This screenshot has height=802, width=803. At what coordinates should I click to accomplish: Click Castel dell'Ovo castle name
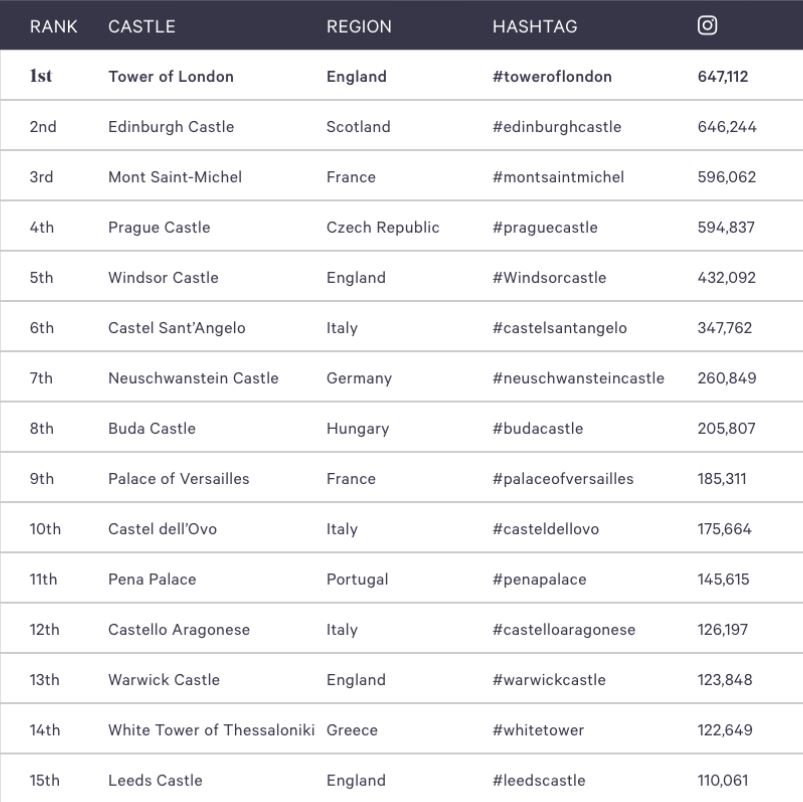pyautogui.click(x=162, y=529)
